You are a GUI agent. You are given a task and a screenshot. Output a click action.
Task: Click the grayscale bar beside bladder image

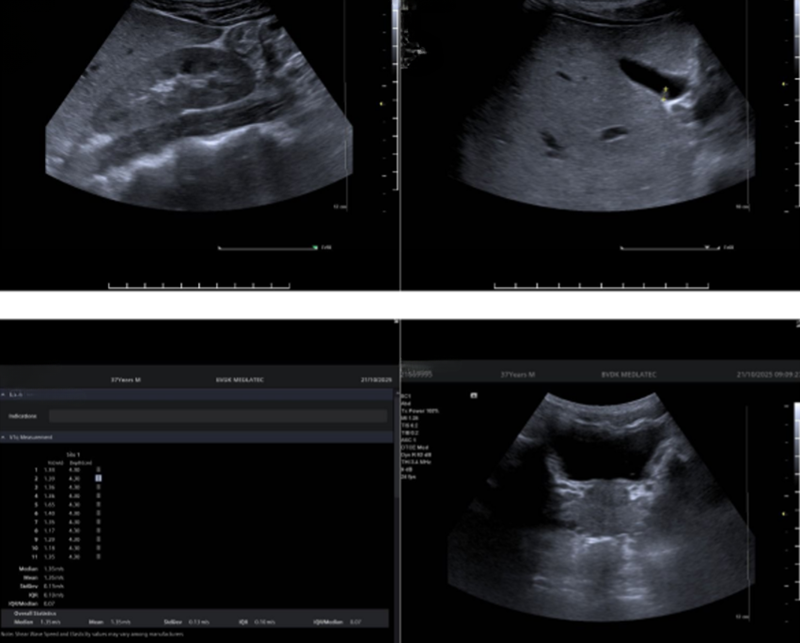(x=795, y=470)
